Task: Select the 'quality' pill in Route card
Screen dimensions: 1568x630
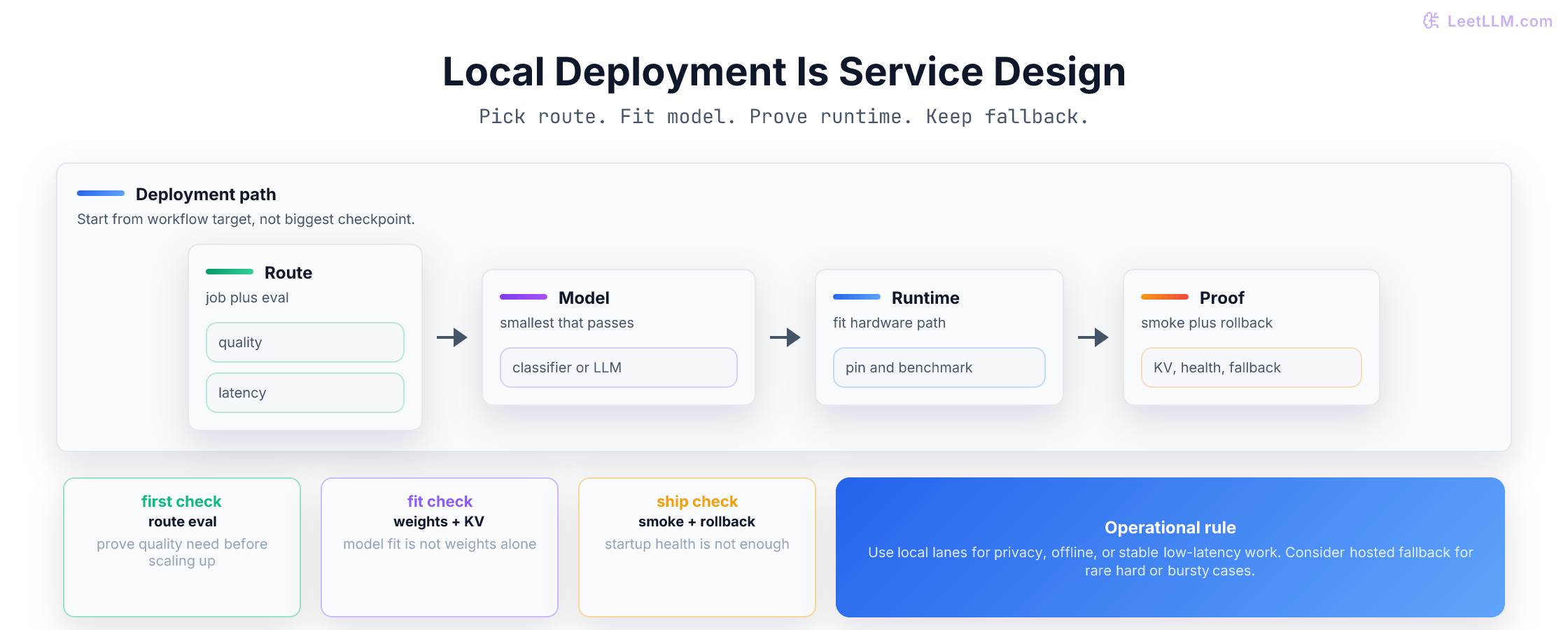Action: (305, 342)
